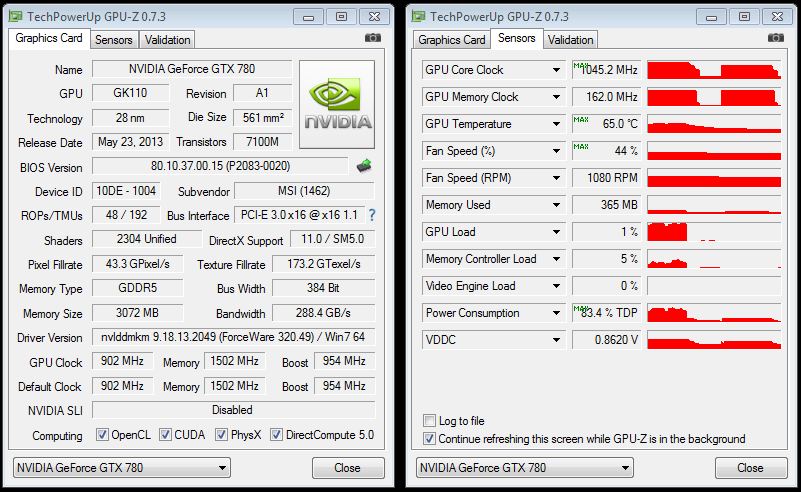
Task: Switch to Sensors tab in left window
Action: [x=113, y=40]
